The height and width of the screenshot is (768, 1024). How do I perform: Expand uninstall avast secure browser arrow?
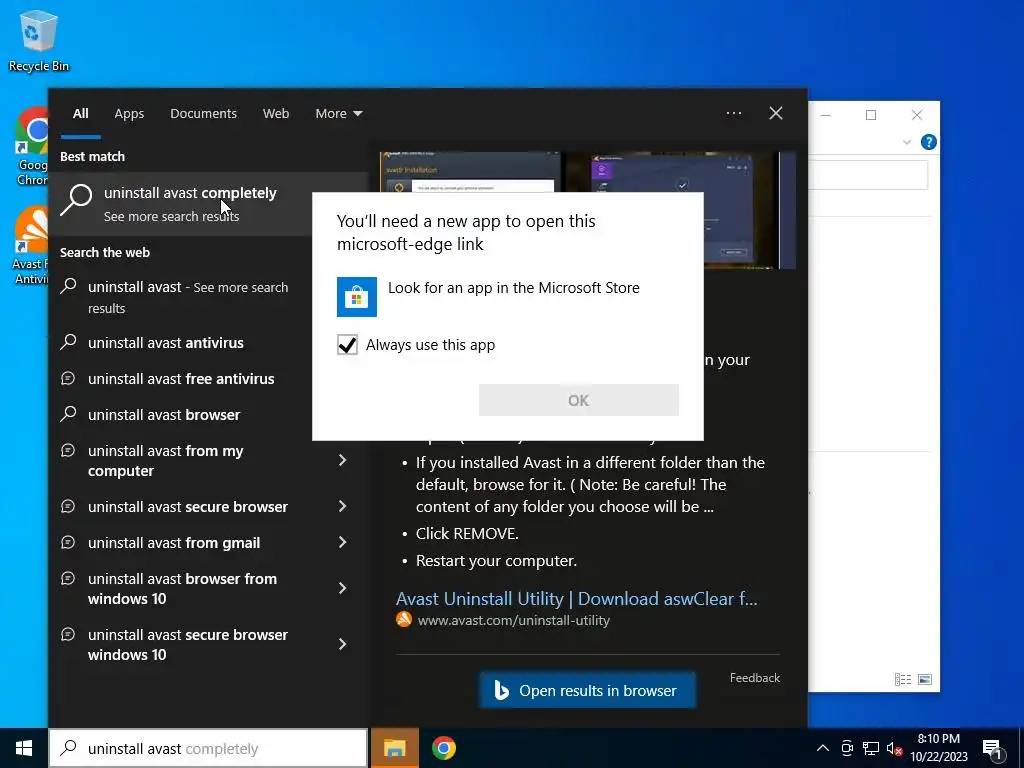tap(342, 506)
